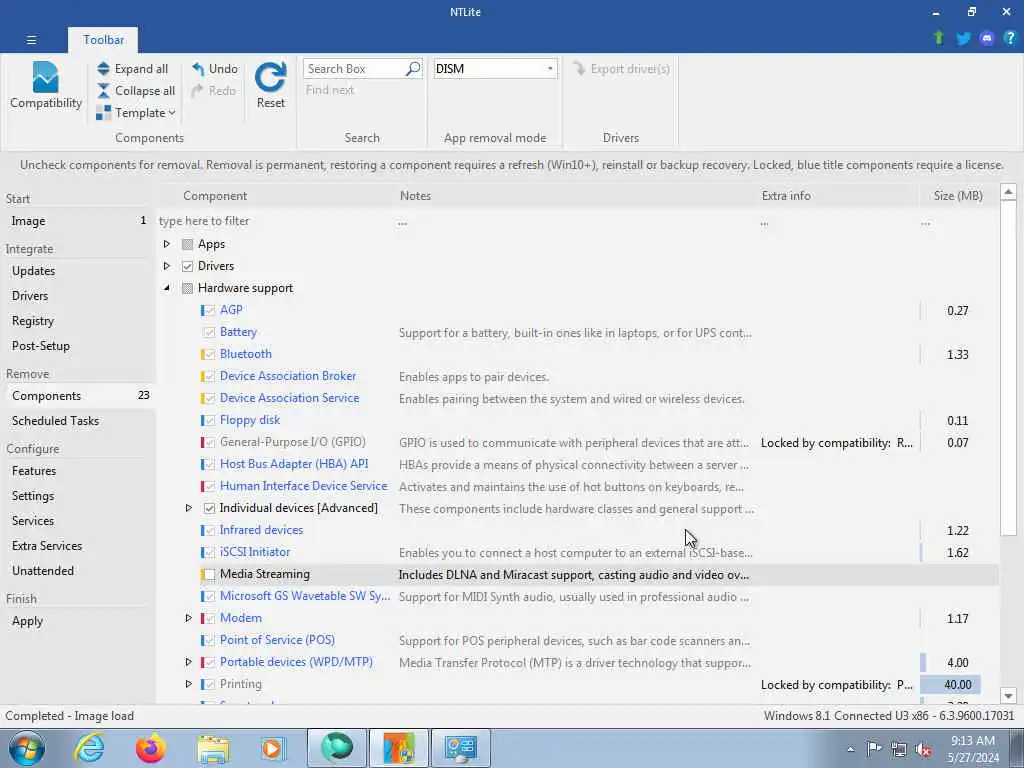Go to the Registry page
Screen dimensions: 1024x768
78,321
